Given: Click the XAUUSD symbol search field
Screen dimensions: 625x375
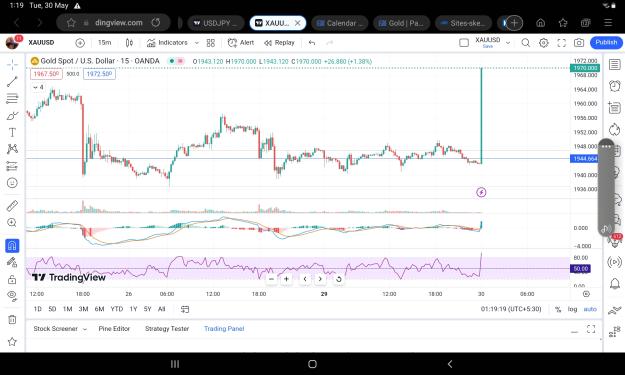Looking at the screenshot, I should point(41,43).
